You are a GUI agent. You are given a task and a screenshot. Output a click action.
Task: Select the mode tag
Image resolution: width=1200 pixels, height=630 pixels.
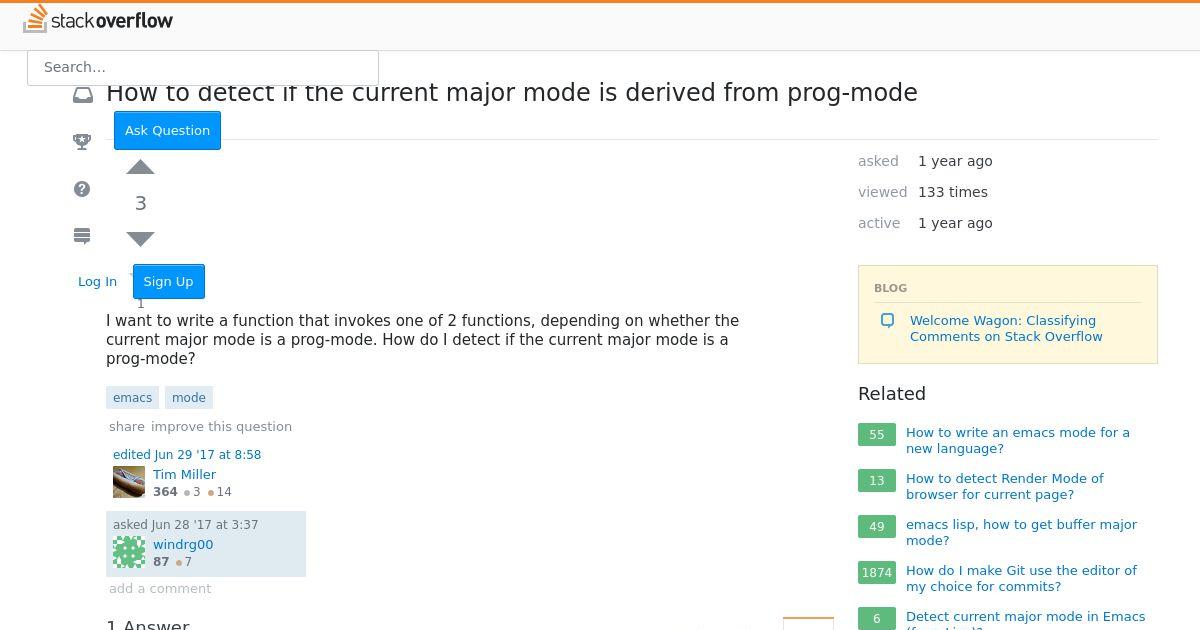[189, 397]
